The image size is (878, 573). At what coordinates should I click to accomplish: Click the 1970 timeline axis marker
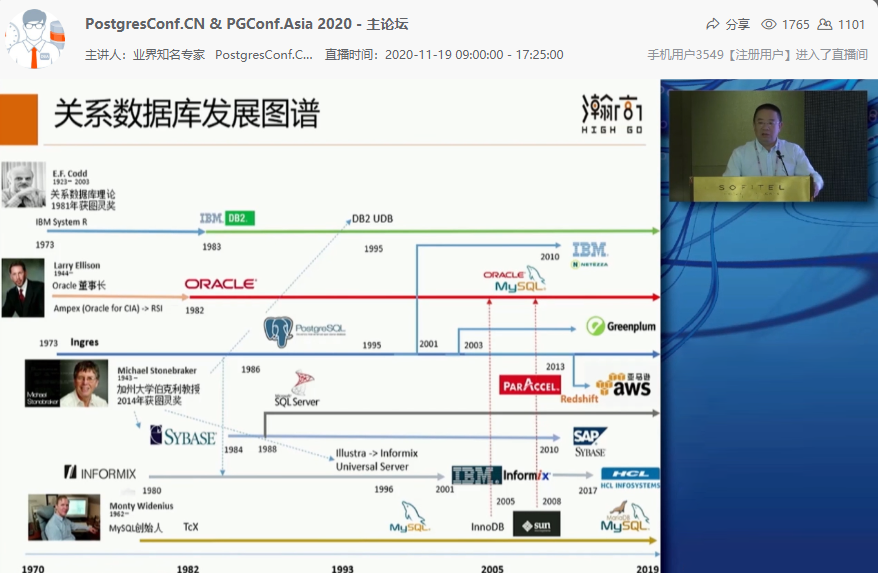(33, 568)
